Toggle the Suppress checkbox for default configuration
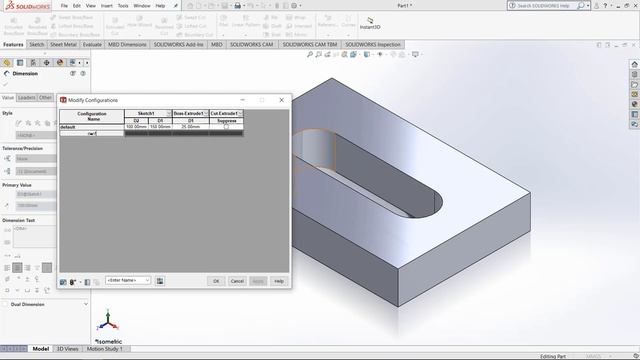 227,127
